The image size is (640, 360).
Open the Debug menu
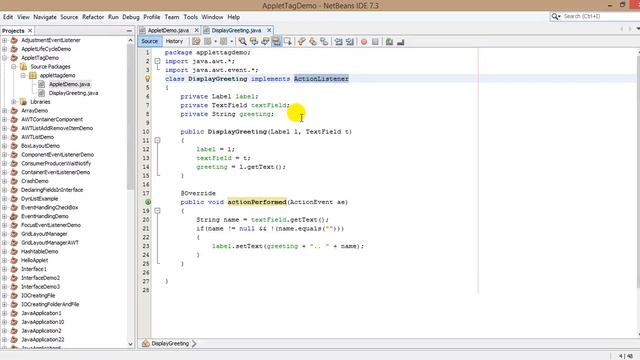(x=131, y=17)
